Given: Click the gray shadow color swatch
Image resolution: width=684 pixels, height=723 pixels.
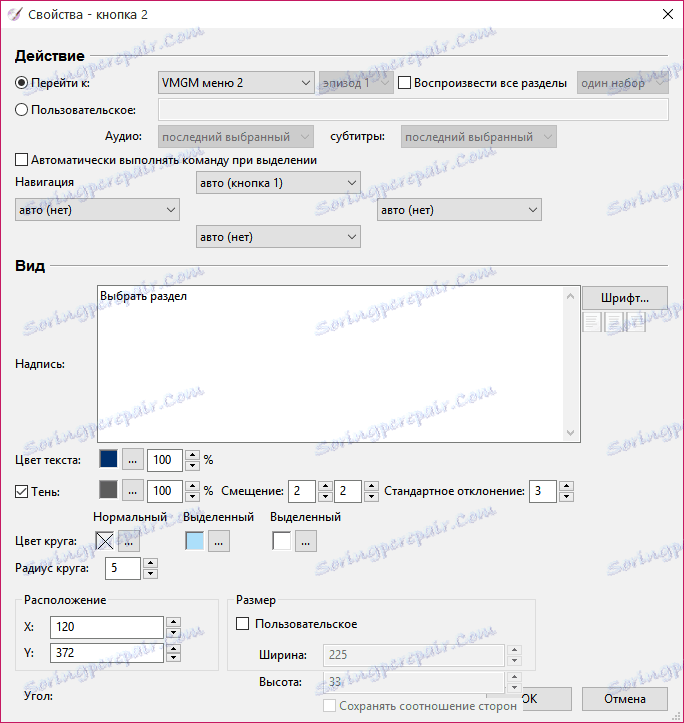Looking at the screenshot, I should click(x=108, y=490).
